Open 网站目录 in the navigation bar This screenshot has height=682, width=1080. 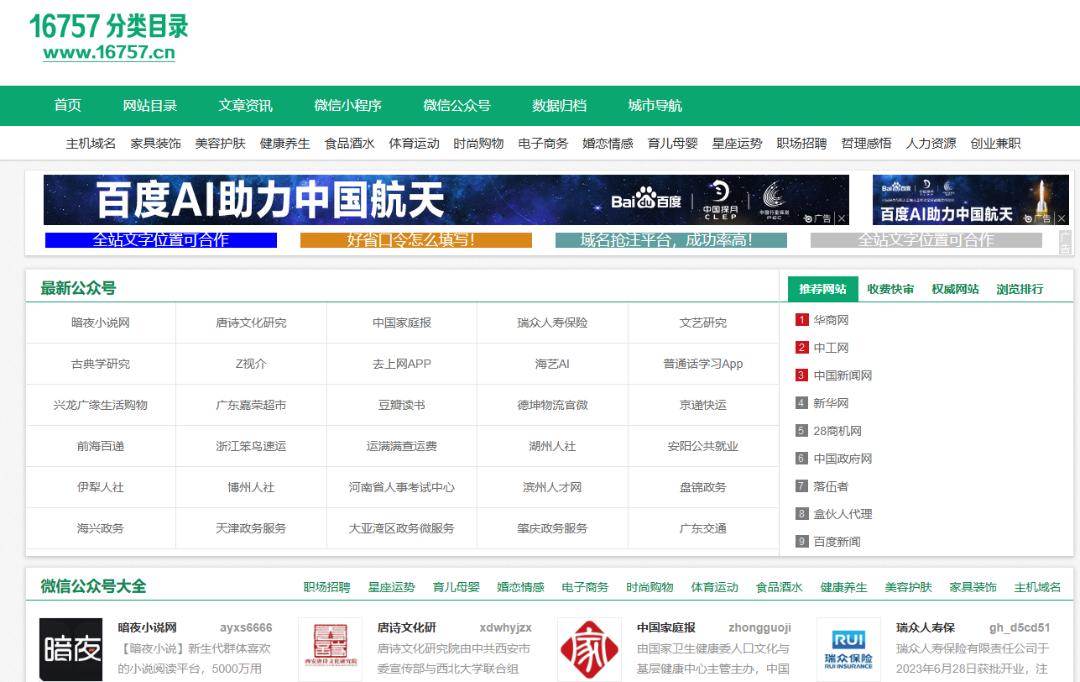[149, 105]
